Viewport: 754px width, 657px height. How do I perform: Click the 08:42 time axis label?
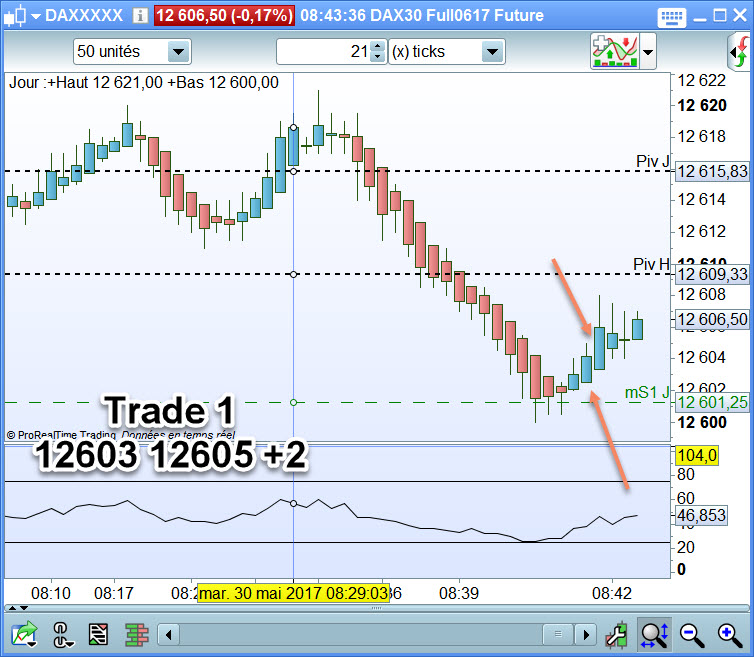click(x=612, y=593)
